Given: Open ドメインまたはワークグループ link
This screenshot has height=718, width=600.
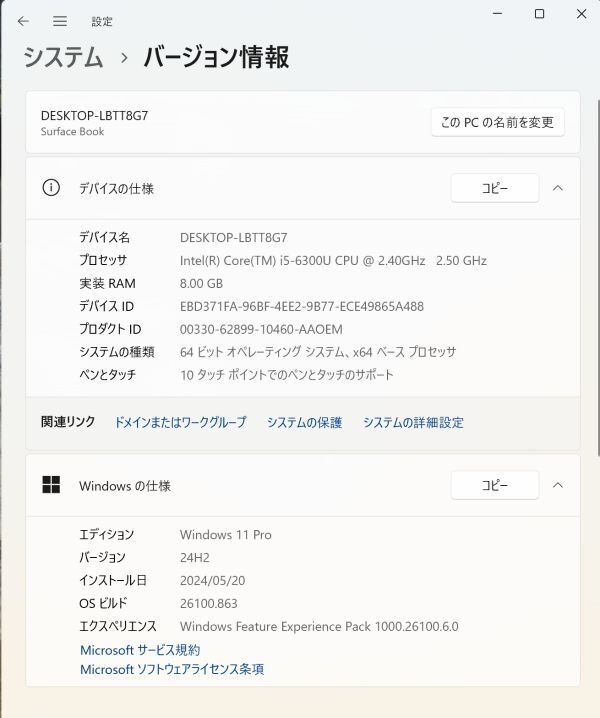Looking at the screenshot, I should [x=180, y=422].
